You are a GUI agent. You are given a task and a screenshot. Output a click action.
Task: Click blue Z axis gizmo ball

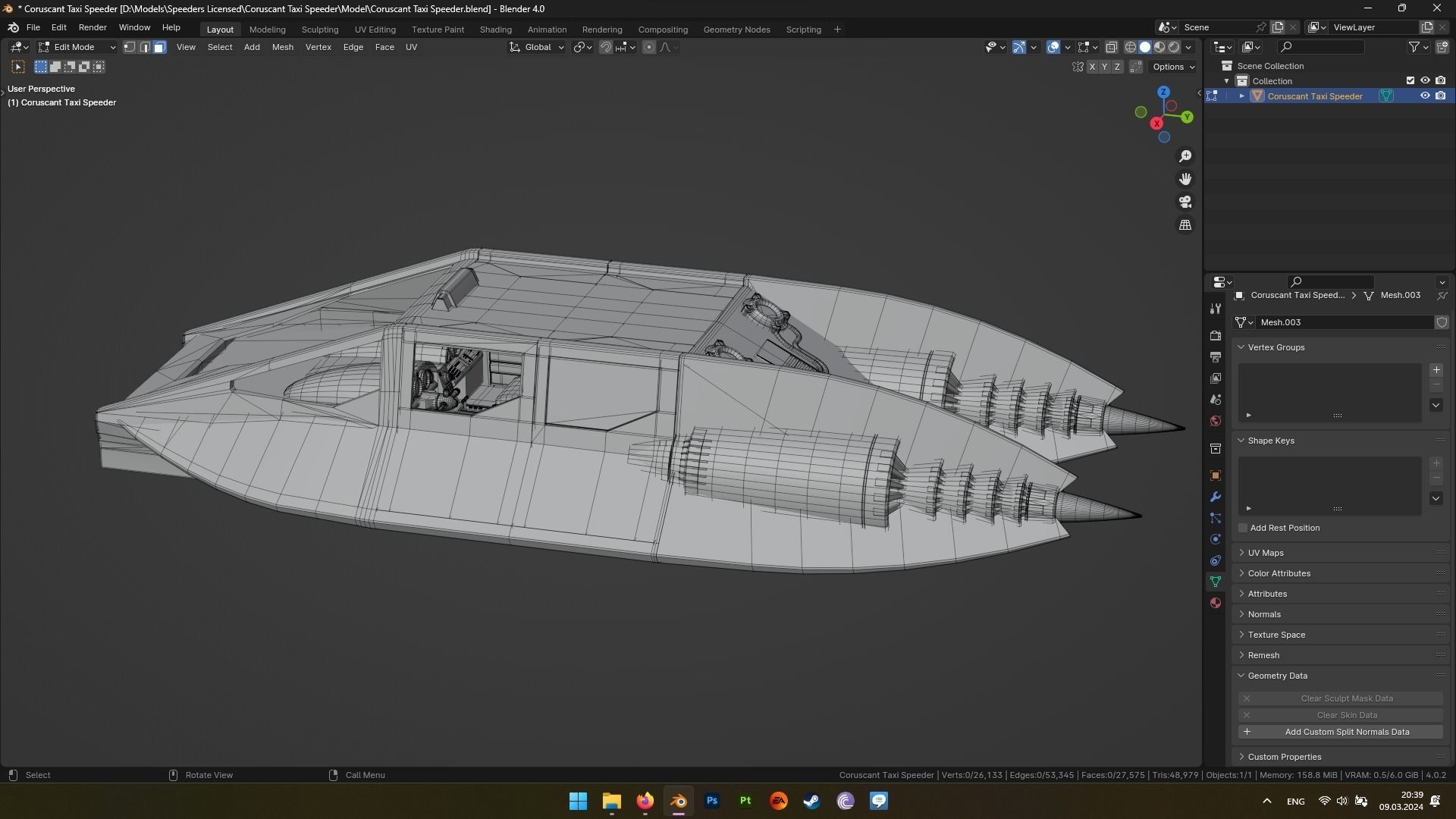(x=1163, y=92)
